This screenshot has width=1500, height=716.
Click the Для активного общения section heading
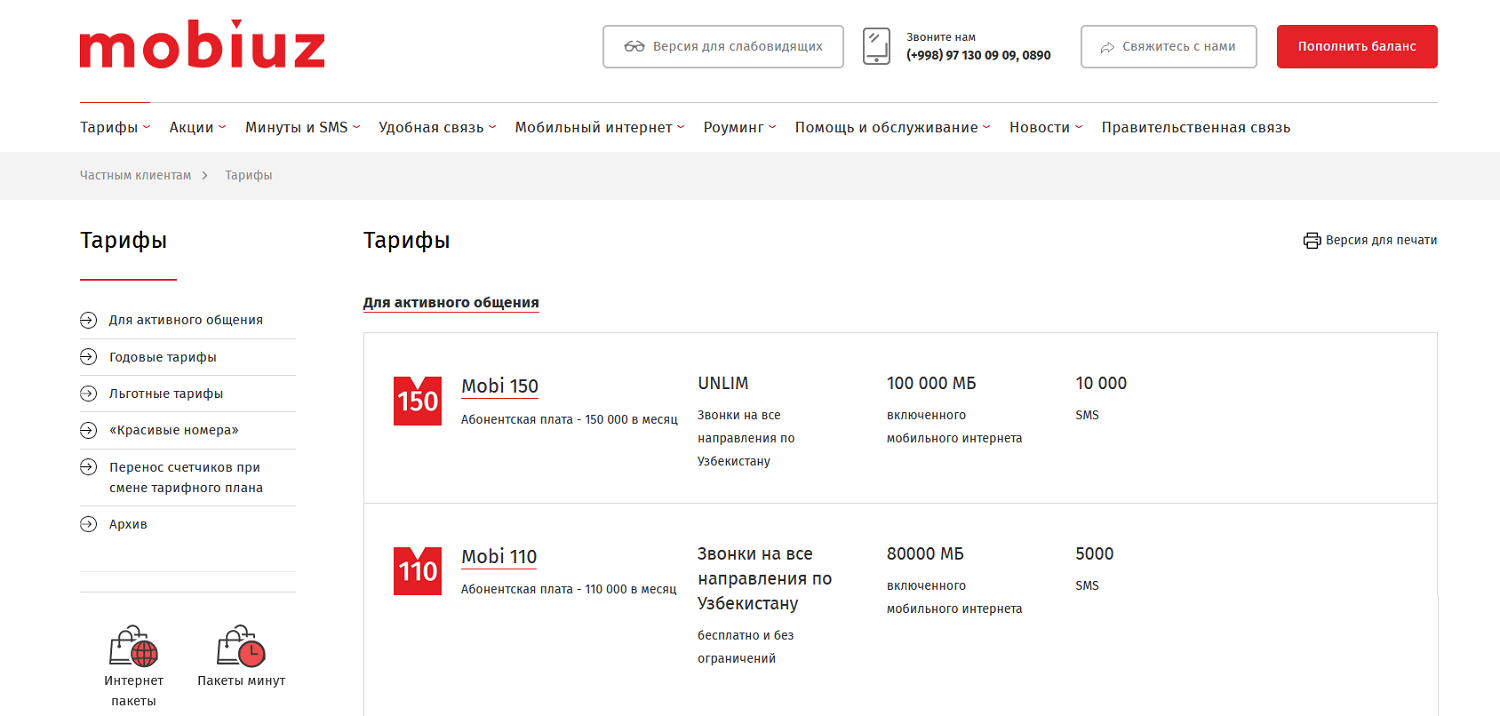pos(451,302)
